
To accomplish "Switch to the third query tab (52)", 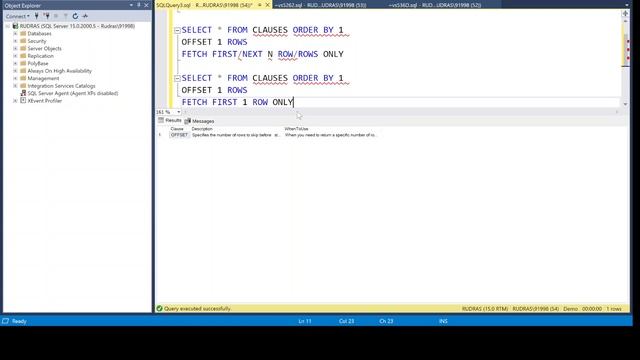I will point(435,5).
